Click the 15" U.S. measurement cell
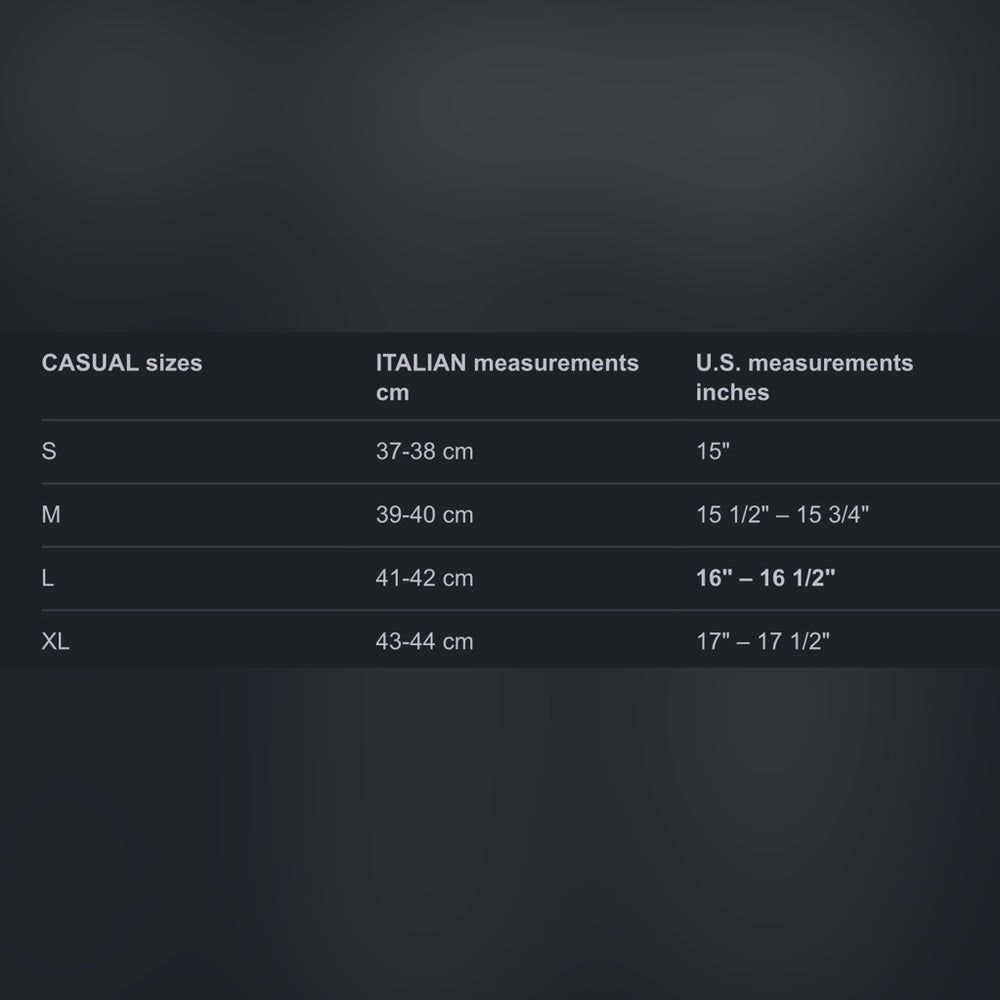Image resolution: width=1000 pixels, height=1000 pixels. [x=713, y=452]
